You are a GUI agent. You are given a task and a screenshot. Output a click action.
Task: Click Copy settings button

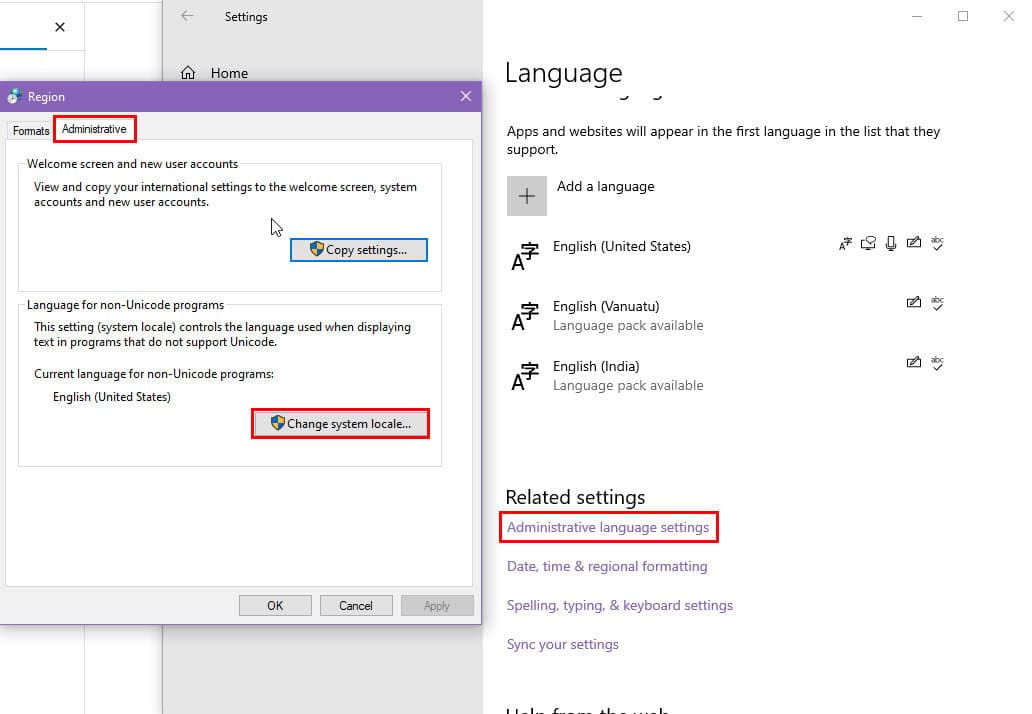[x=359, y=249]
